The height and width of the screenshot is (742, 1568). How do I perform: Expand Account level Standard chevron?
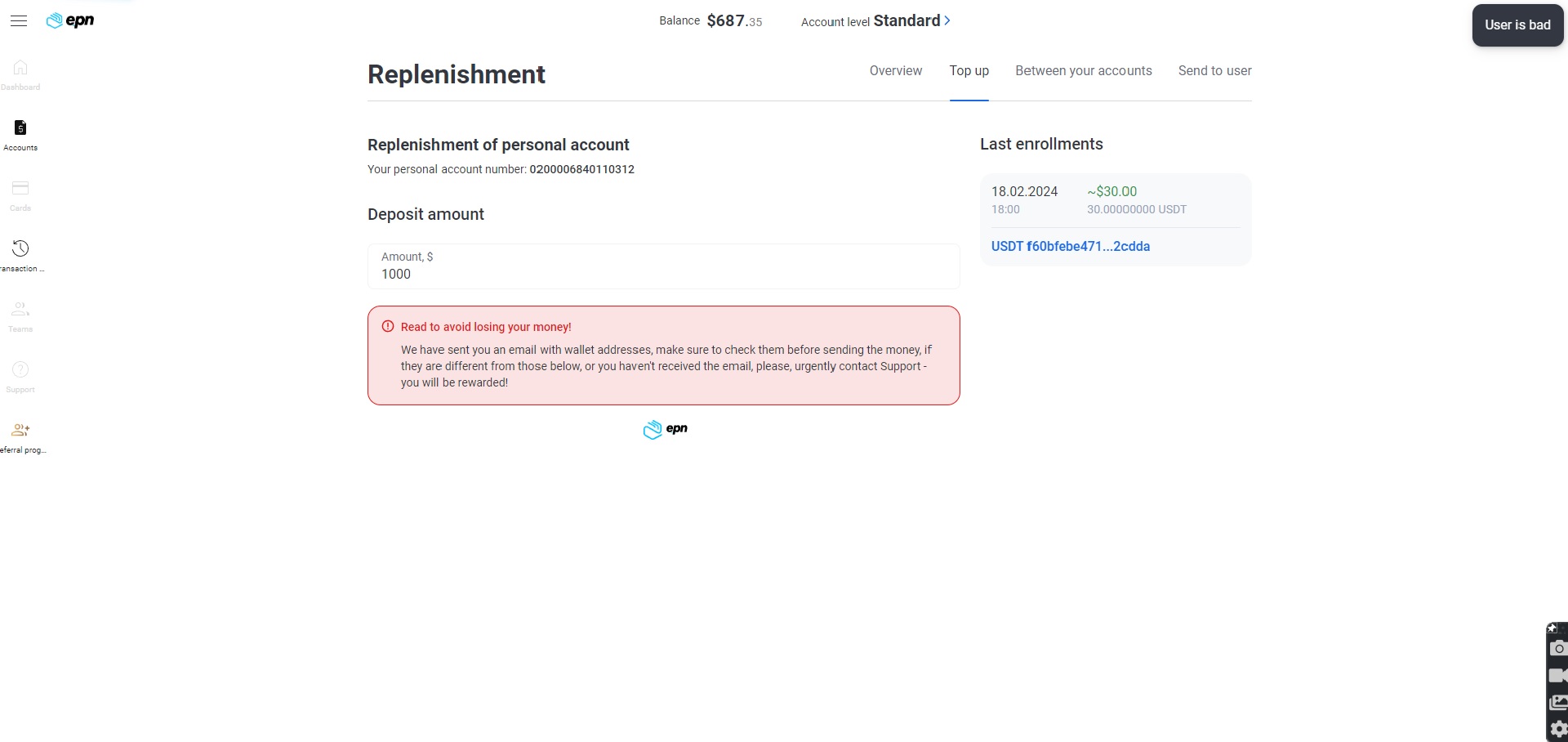click(x=947, y=20)
